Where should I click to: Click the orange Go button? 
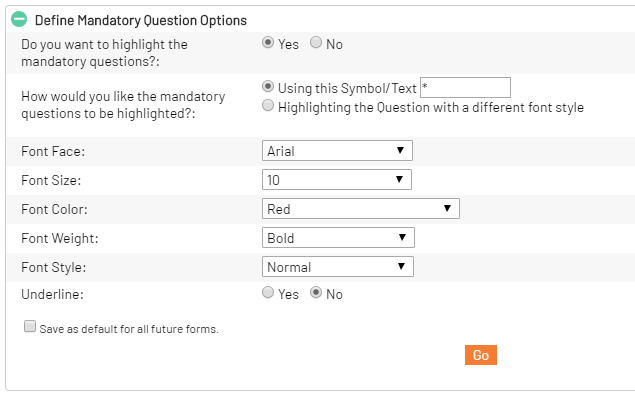coord(481,355)
